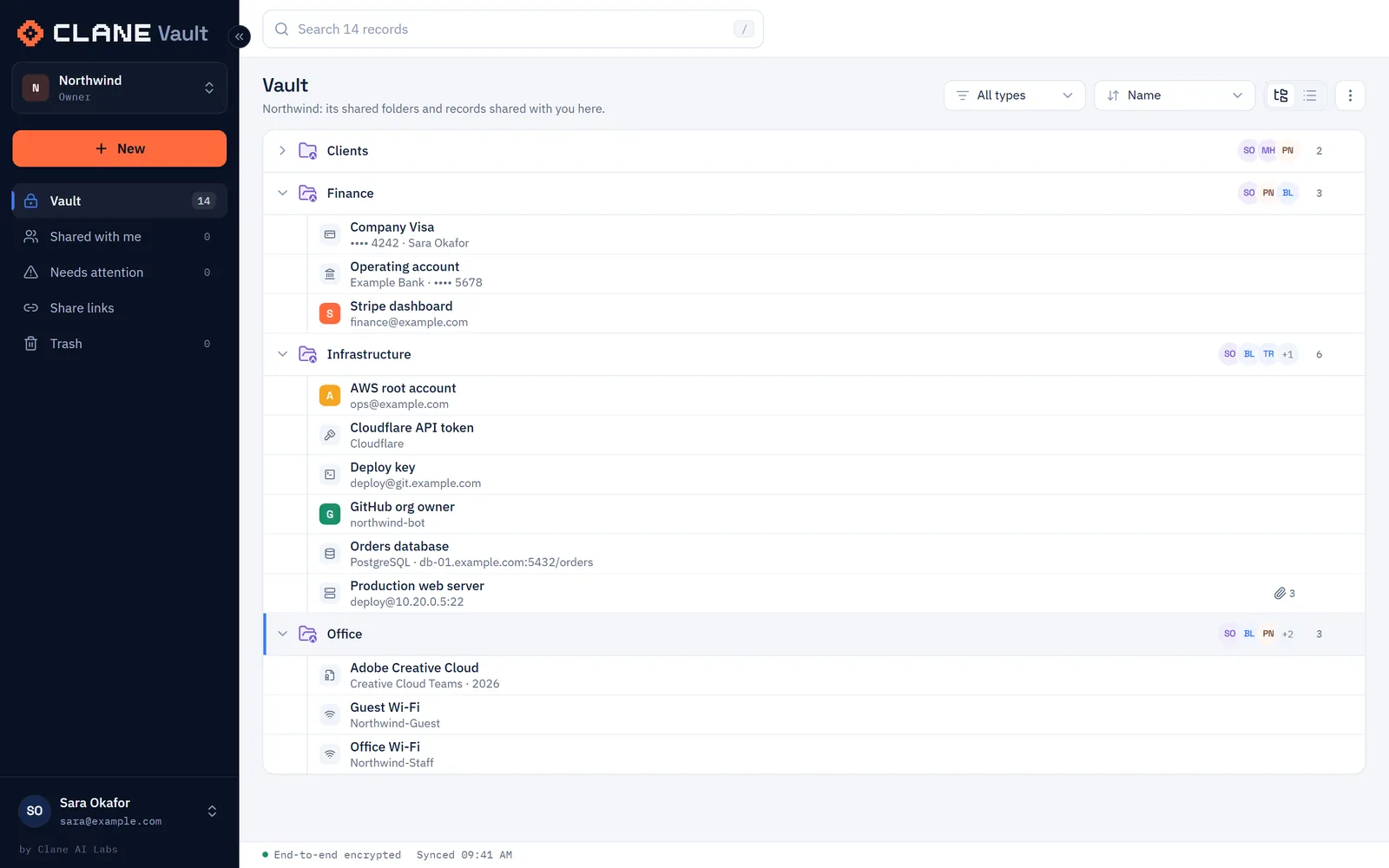This screenshot has width=1389, height=868.
Task: Click the Finance folder member avatars
Action: (1268, 193)
